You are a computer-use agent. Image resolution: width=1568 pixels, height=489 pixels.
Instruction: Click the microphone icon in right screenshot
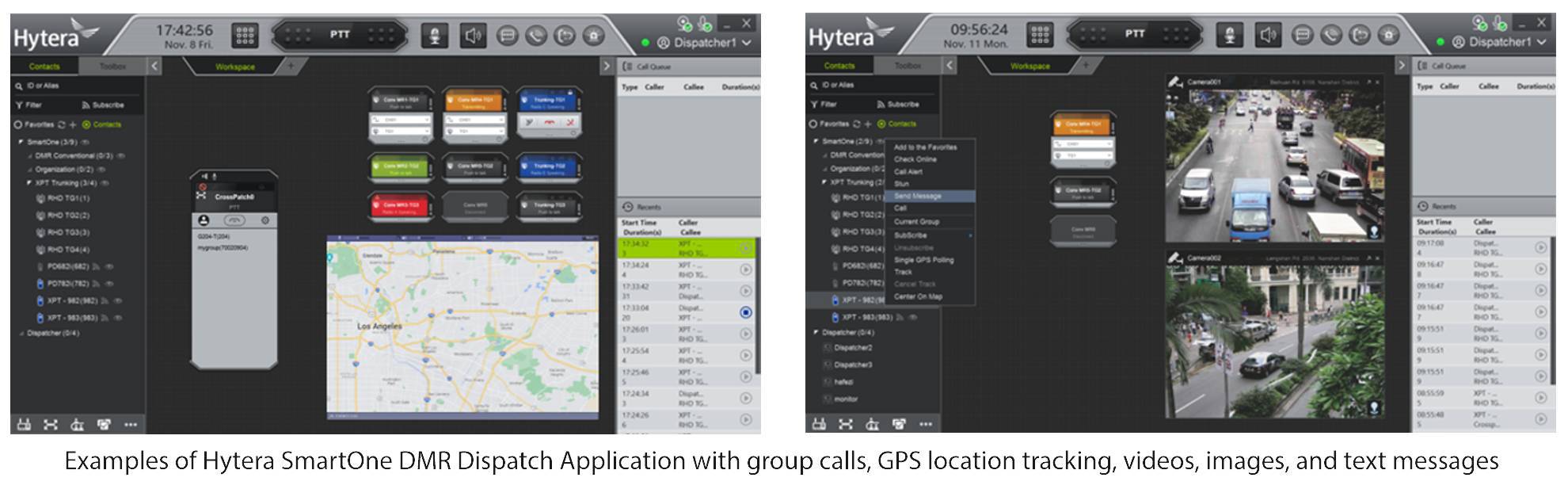point(1229,35)
